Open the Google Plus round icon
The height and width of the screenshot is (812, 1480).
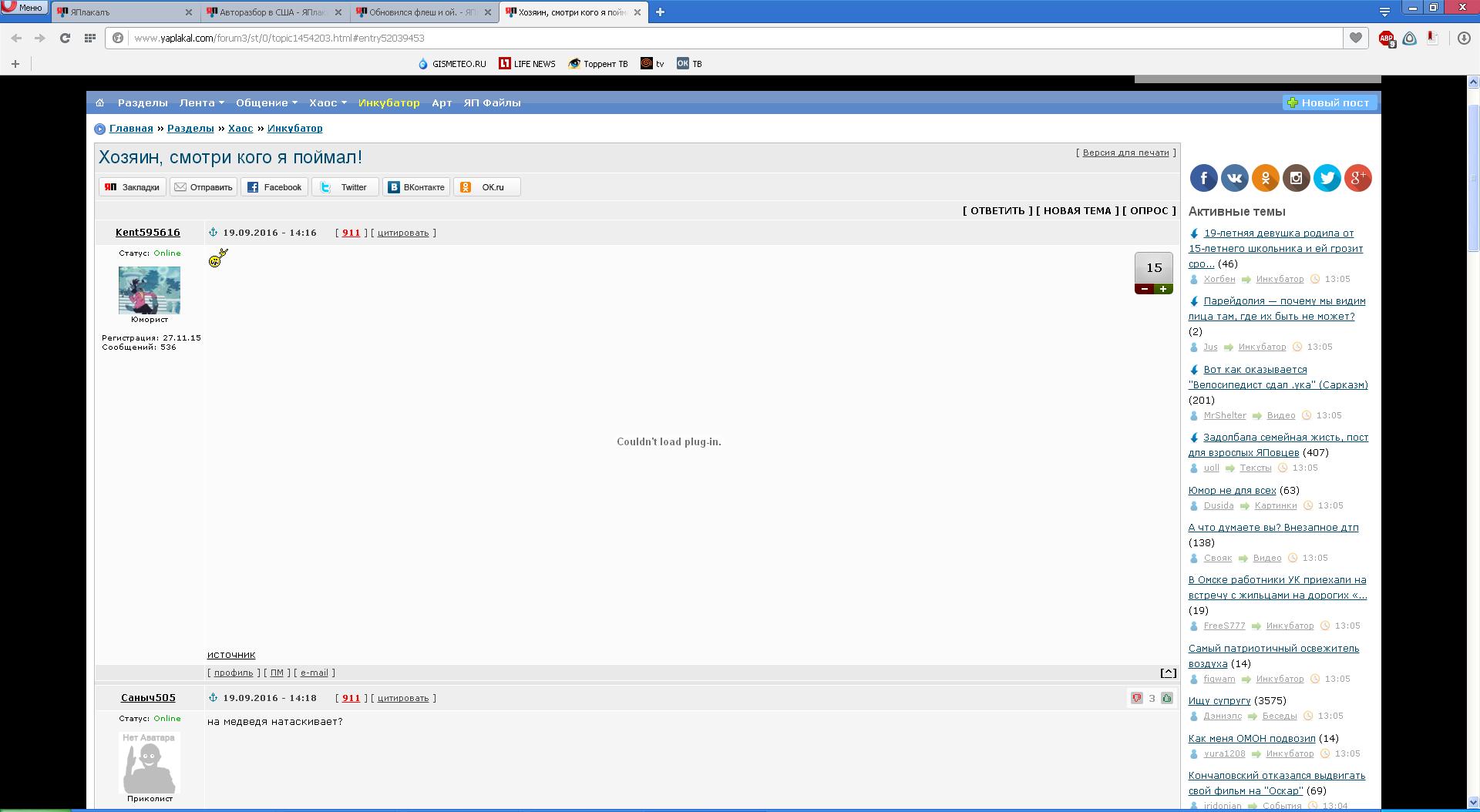click(1357, 178)
